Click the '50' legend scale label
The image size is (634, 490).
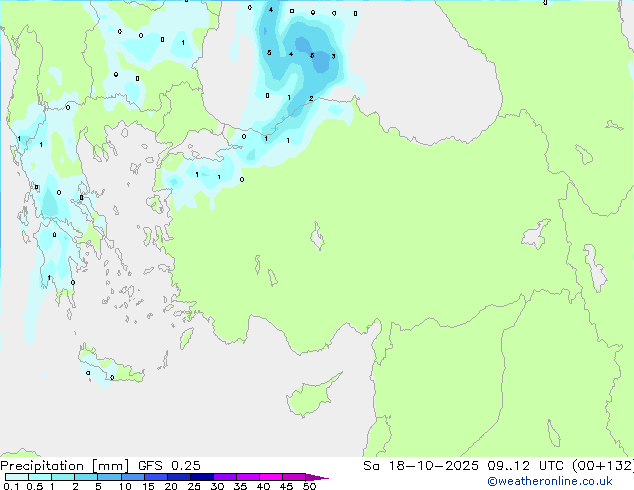pos(309,486)
